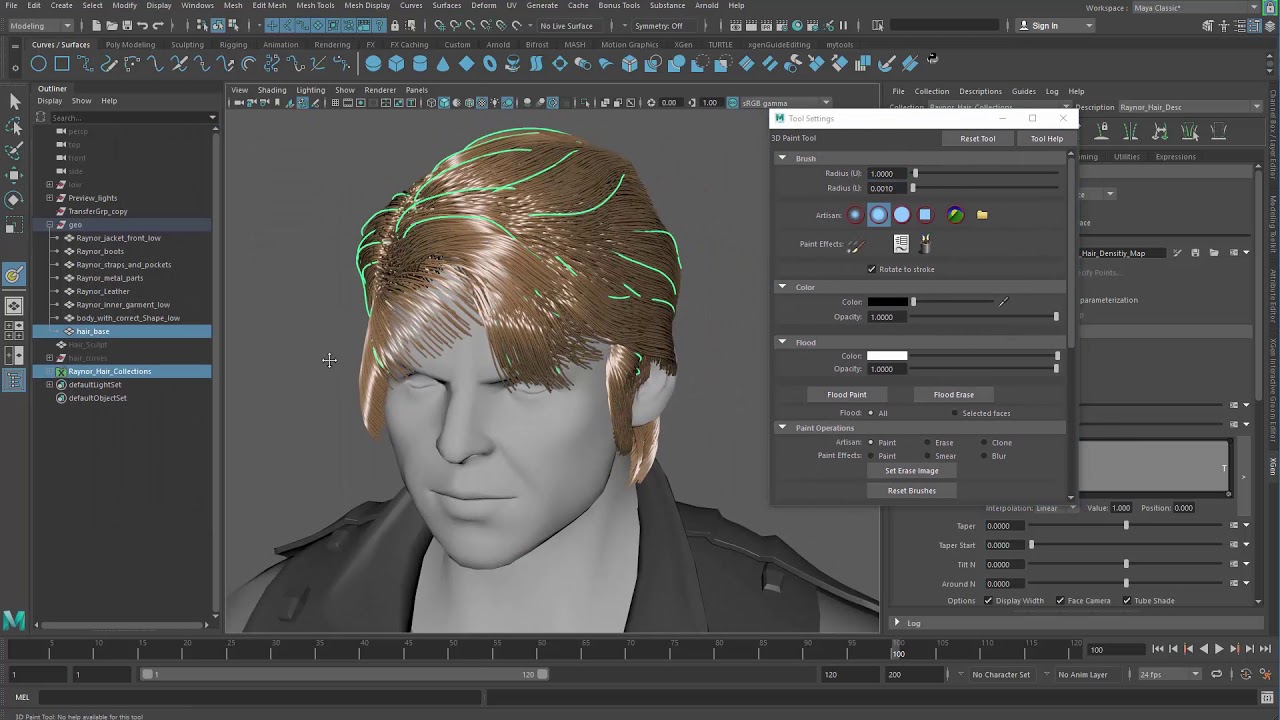
Task: Activate the Select tool arrow in the toolbox
Action: [x=14, y=101]
